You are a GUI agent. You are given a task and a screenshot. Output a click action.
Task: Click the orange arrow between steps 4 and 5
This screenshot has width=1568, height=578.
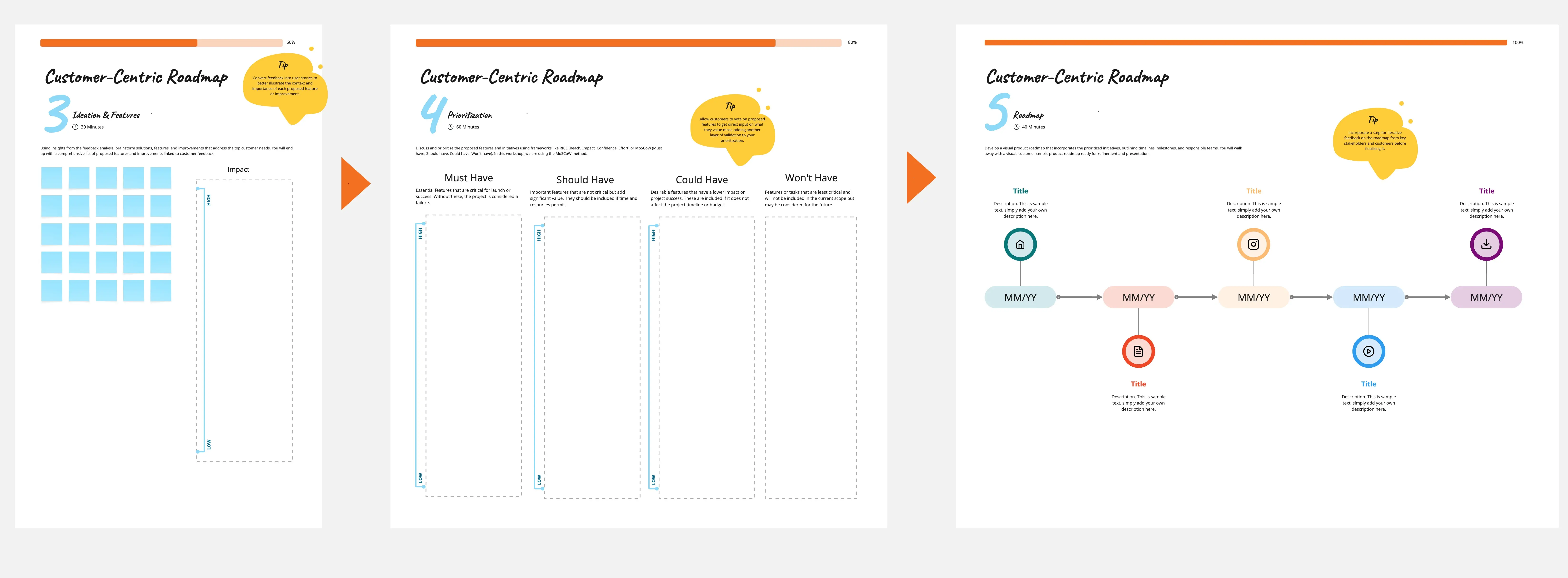click(x=921, y=178)
